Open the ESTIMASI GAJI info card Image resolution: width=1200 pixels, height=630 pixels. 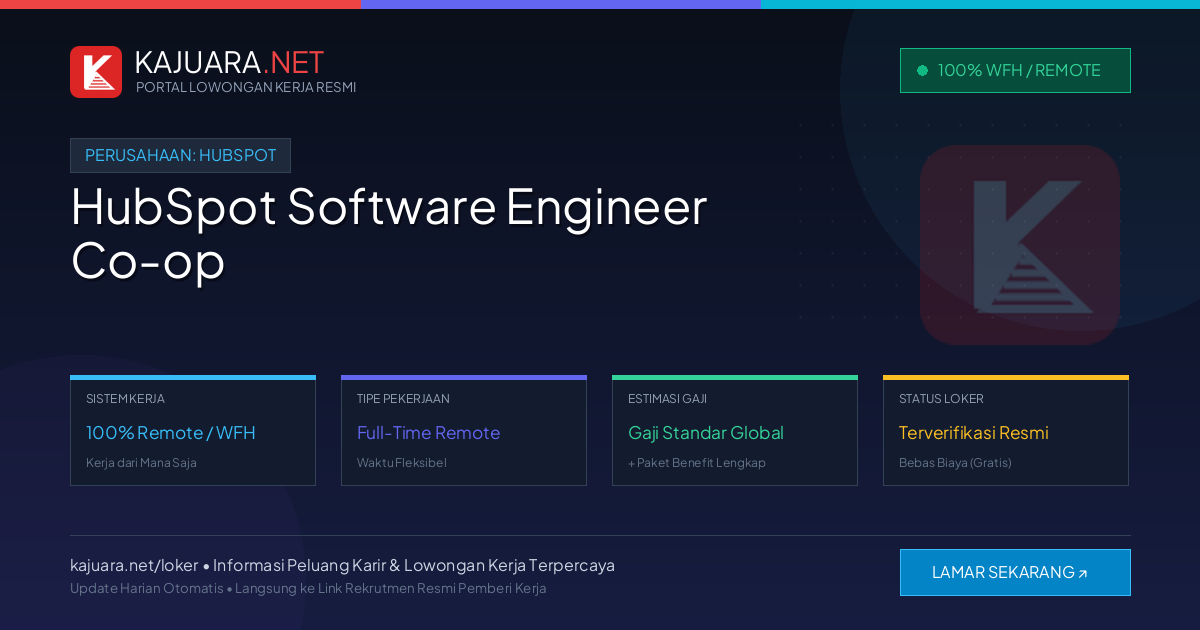pyautogui.click(x=735, y=431)
